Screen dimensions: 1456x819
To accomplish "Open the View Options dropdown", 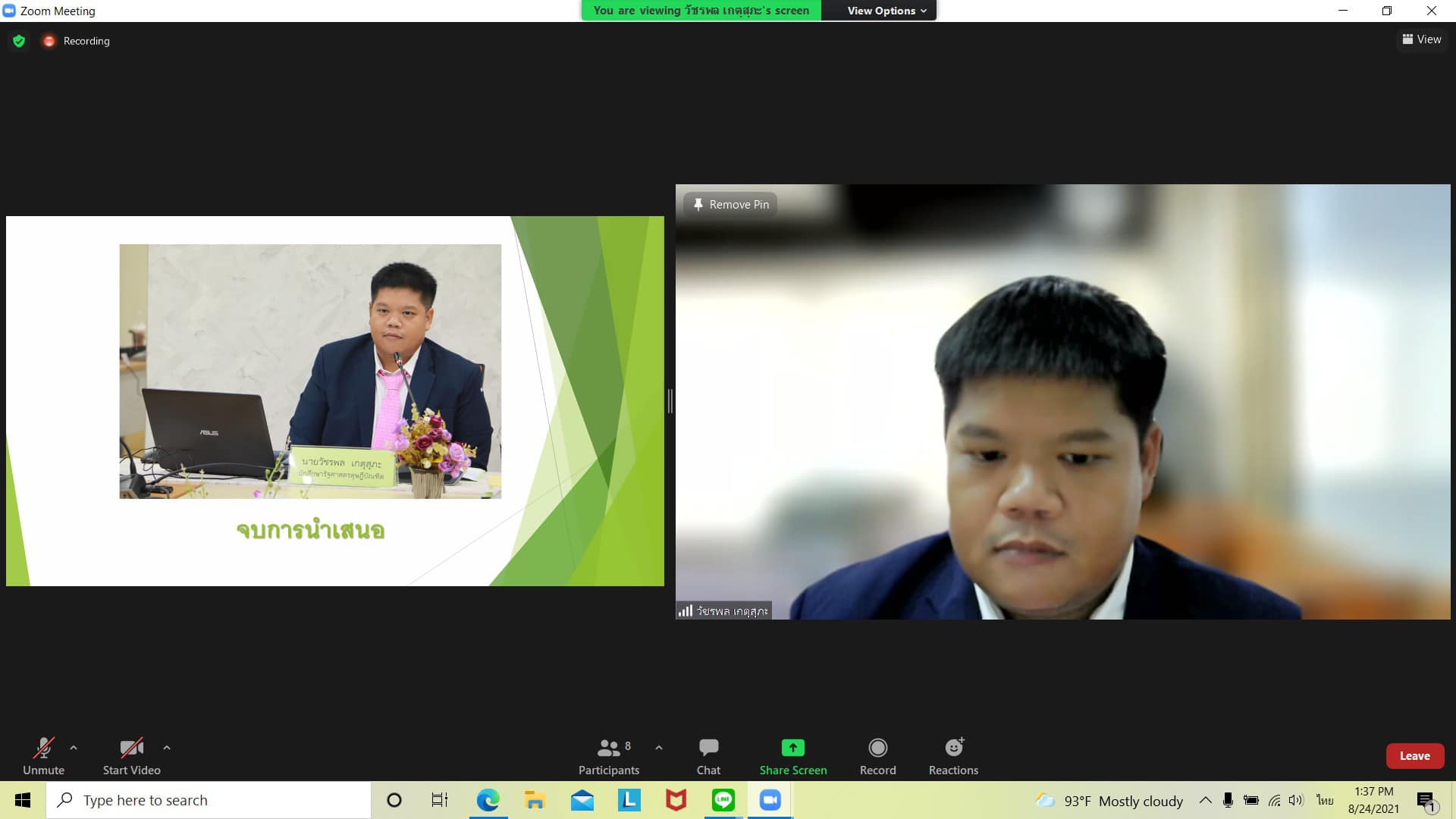I will (x=886, y=11).
